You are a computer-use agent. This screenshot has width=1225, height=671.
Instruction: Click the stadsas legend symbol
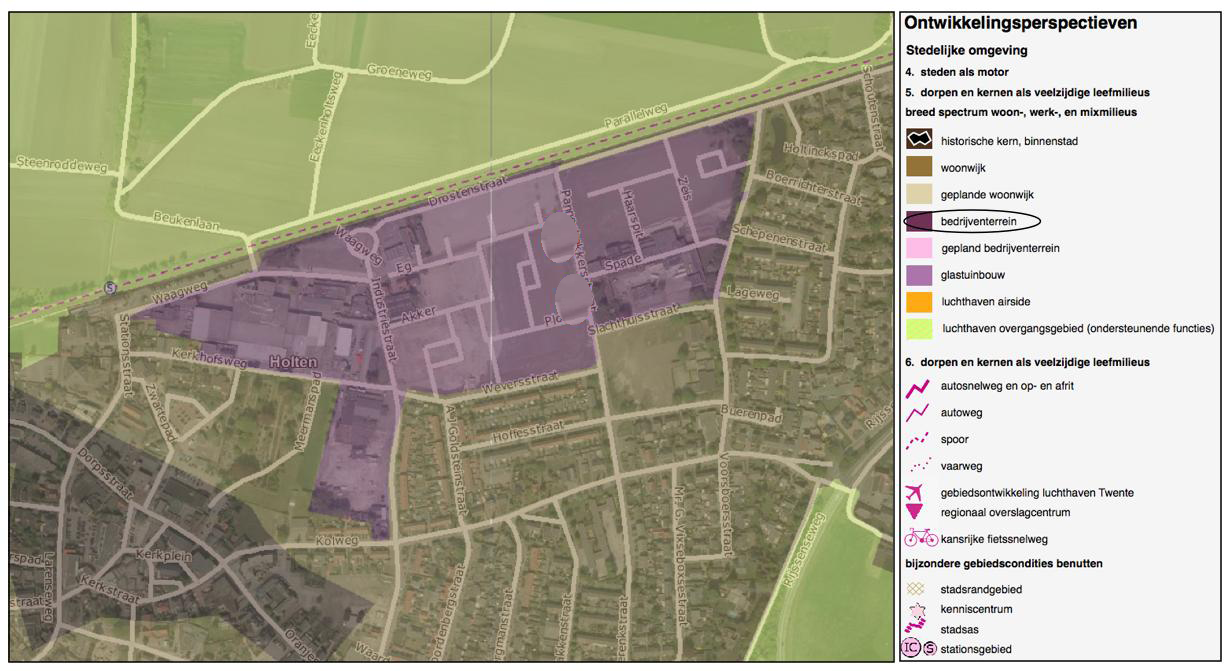914,628
